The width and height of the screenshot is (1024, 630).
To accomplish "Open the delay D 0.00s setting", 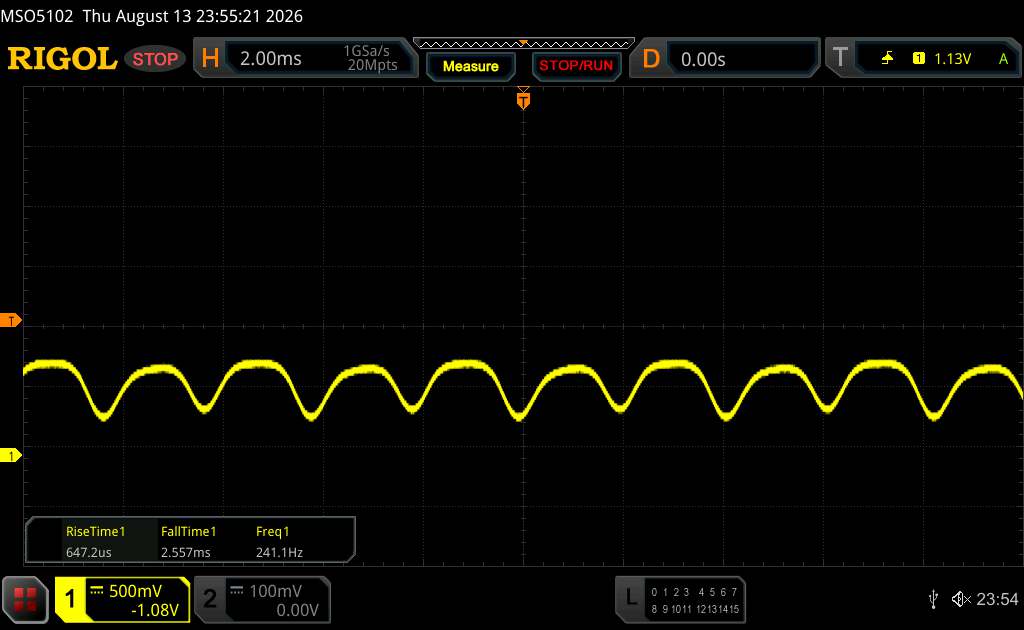I will click(x=724, y=58).
